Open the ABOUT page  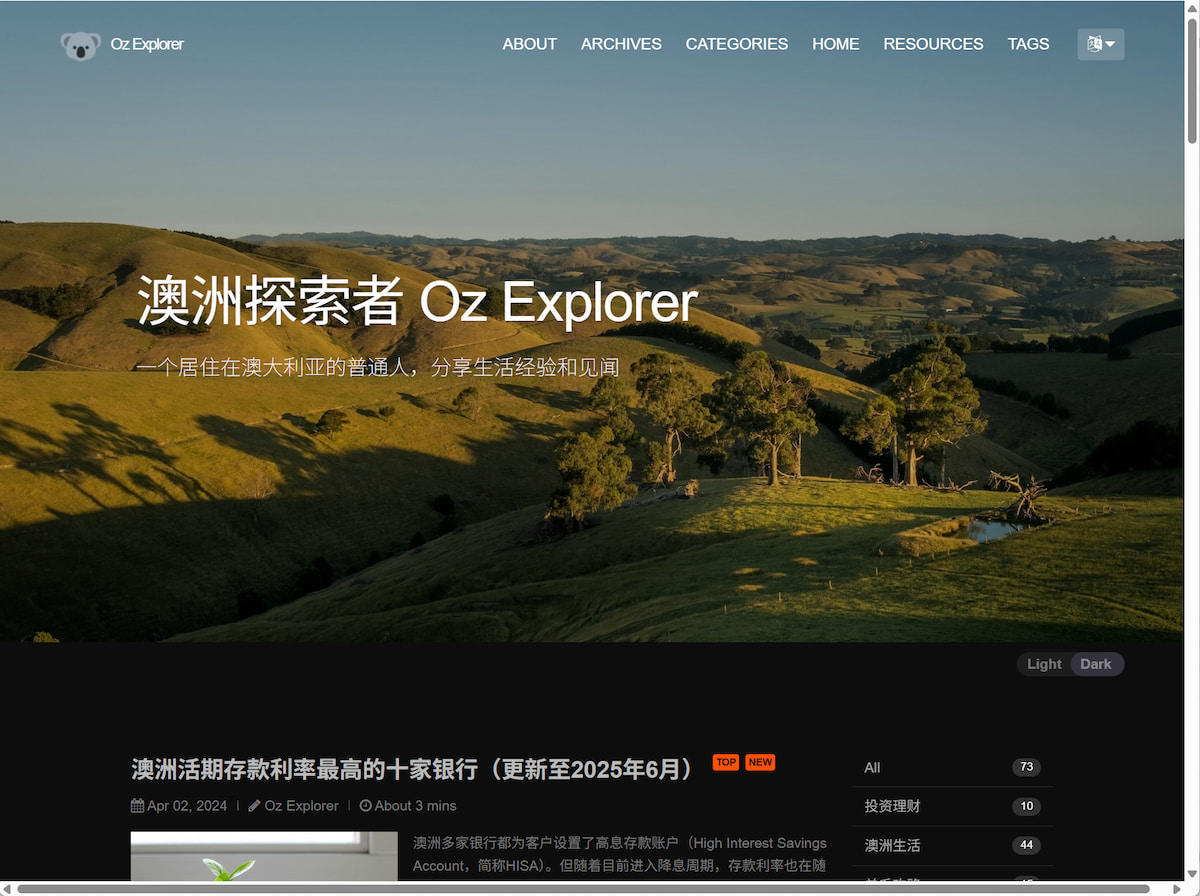pos(529,44)
